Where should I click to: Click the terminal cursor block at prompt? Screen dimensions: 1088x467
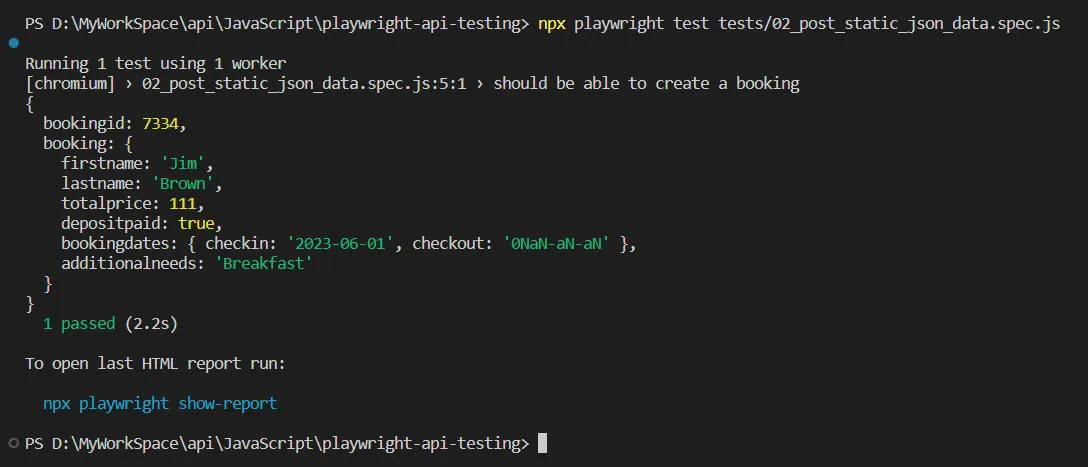tap(543, 443)
